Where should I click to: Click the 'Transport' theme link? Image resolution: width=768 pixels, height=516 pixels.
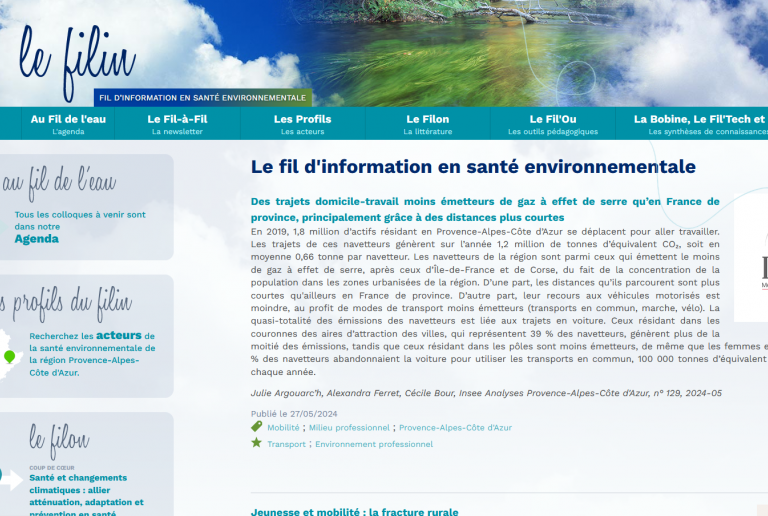coord(286,444)
